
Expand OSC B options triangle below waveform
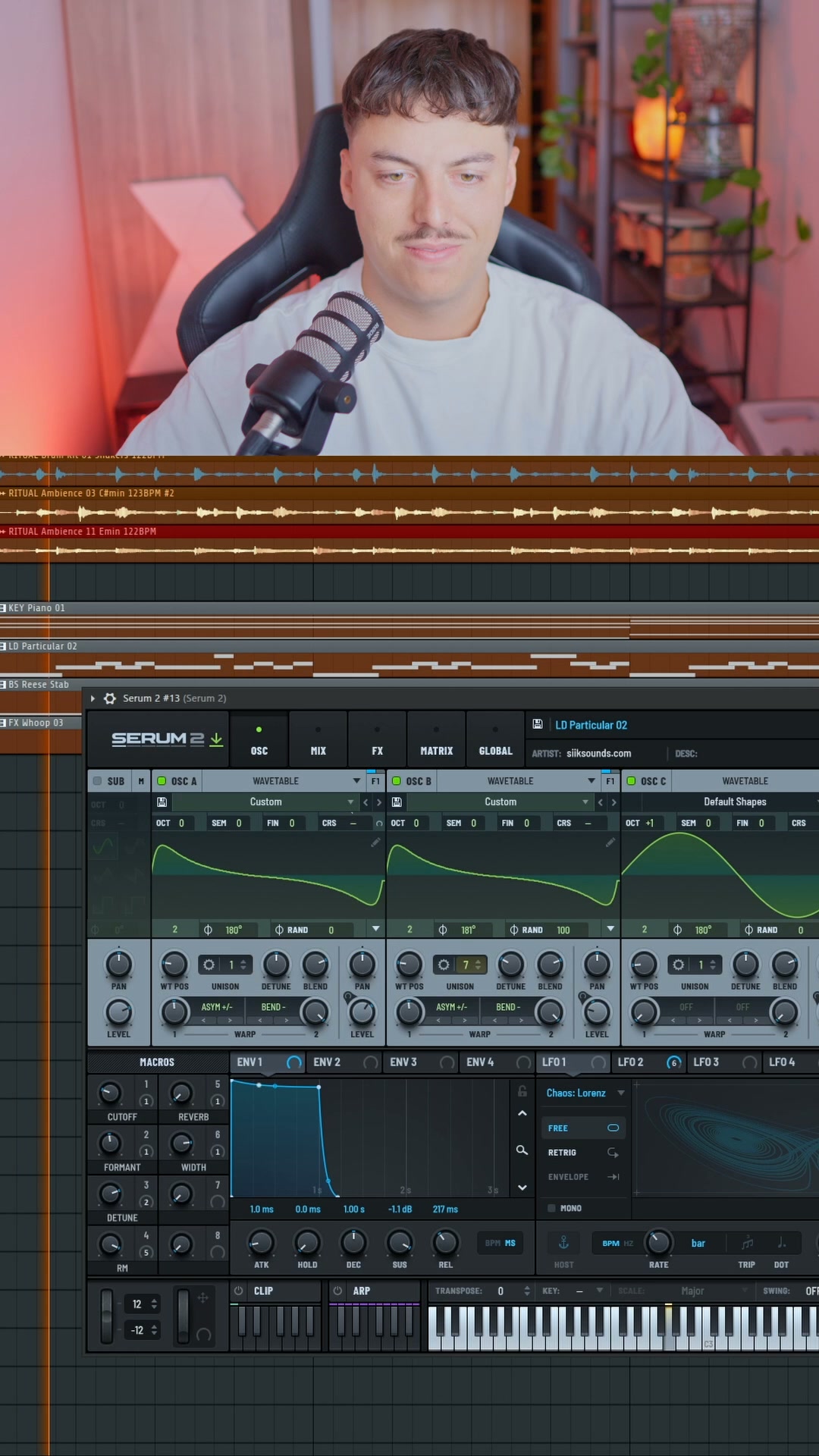point(610,929)
